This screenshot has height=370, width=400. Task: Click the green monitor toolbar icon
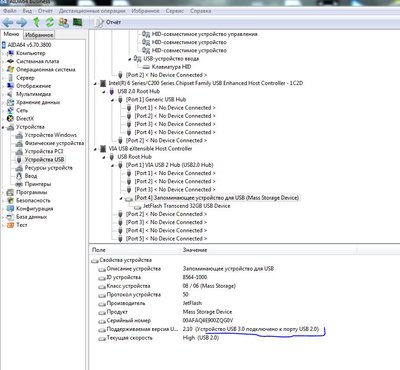click(78, 22)
